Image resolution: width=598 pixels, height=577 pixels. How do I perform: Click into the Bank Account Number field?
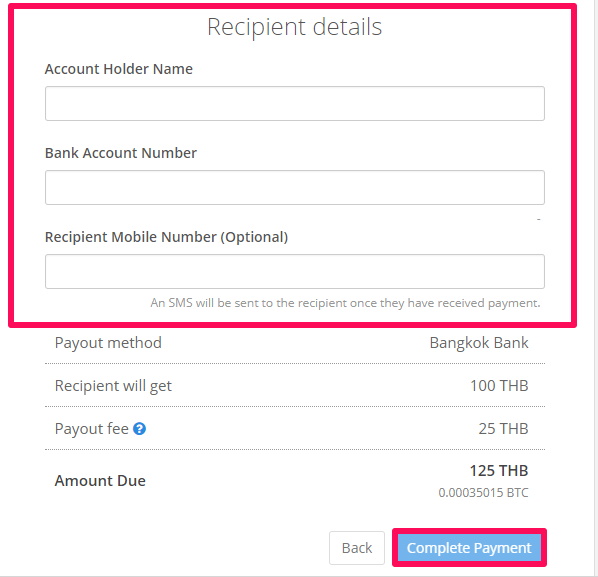coord(295,187)
